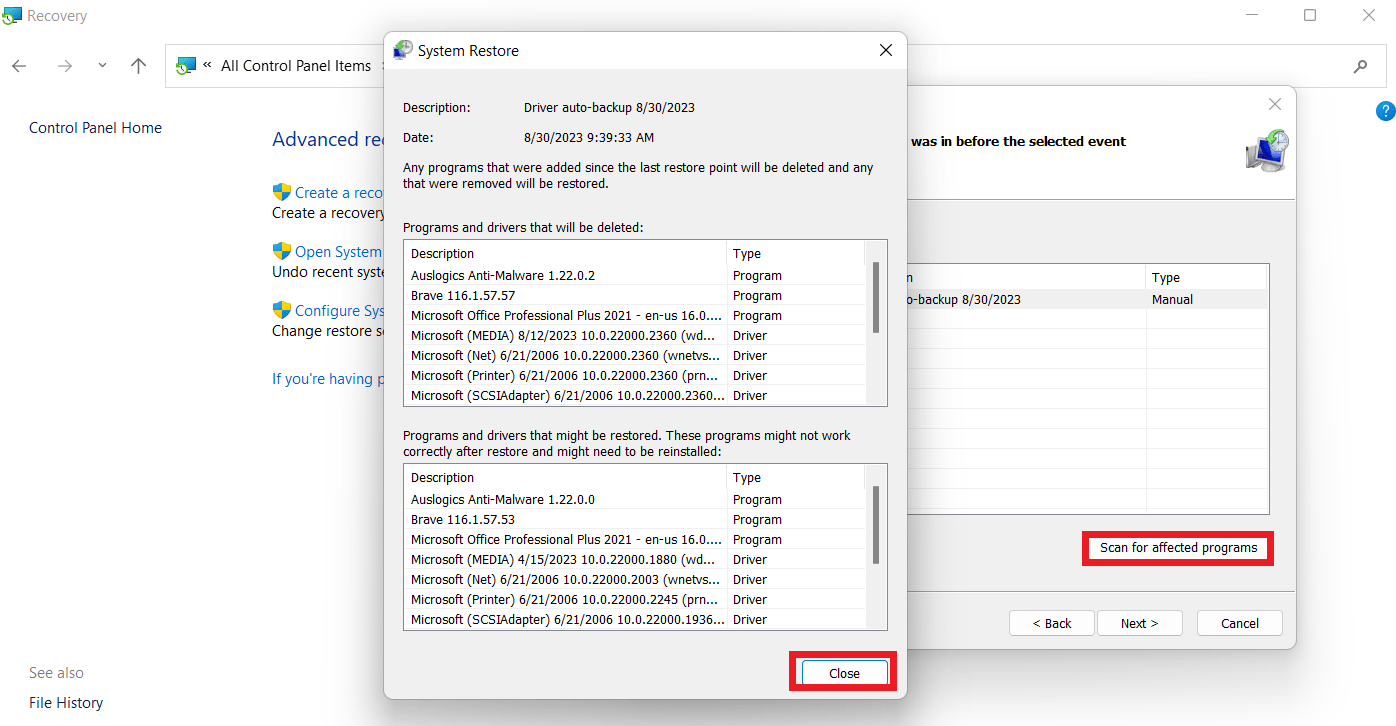Click the System Restore title bar icon
The height and width of the screenshot is (726, 1396).
(x=403, y=50)
